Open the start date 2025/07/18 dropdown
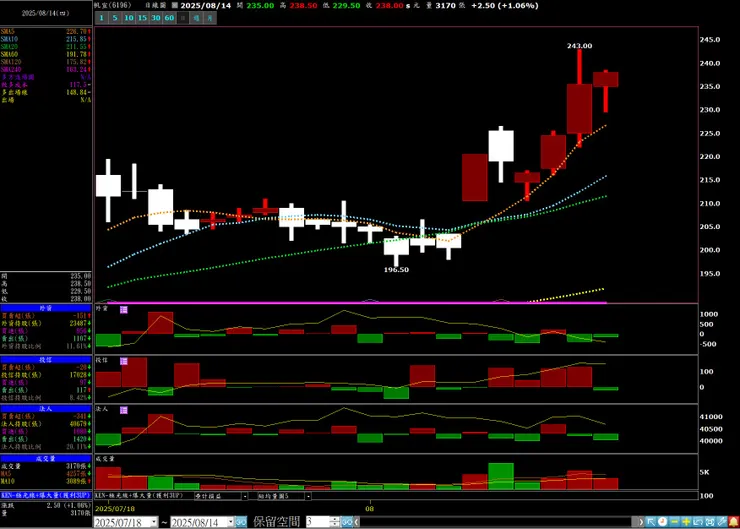This screenshot has width=740, height=529. point(154,522)
